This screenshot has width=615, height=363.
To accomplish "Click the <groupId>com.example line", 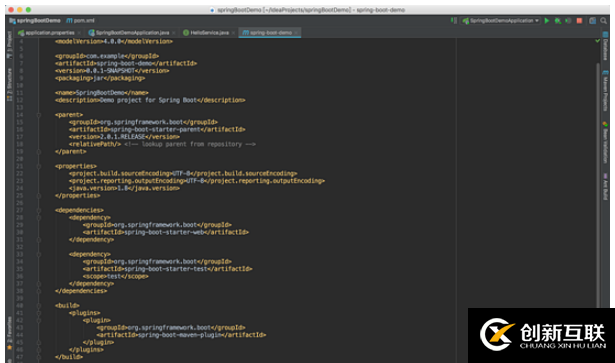I will [x=107, y=56].
